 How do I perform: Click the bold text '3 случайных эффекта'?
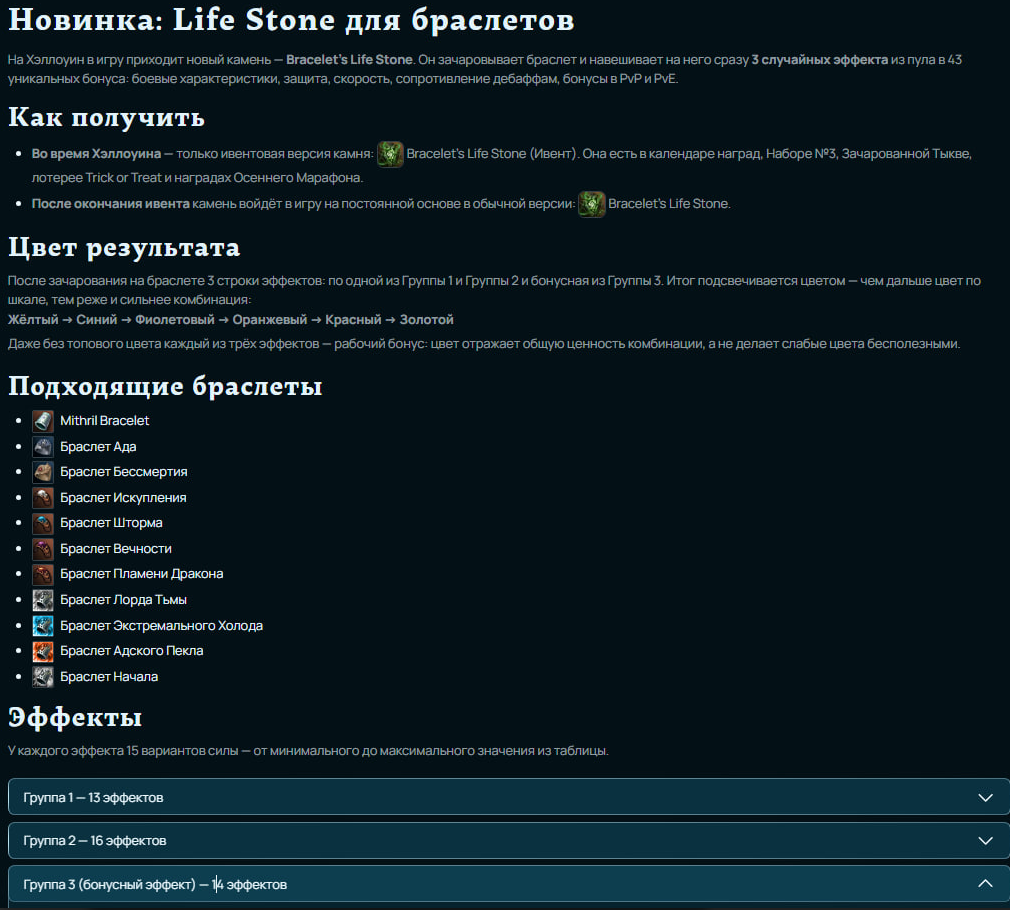820,60
